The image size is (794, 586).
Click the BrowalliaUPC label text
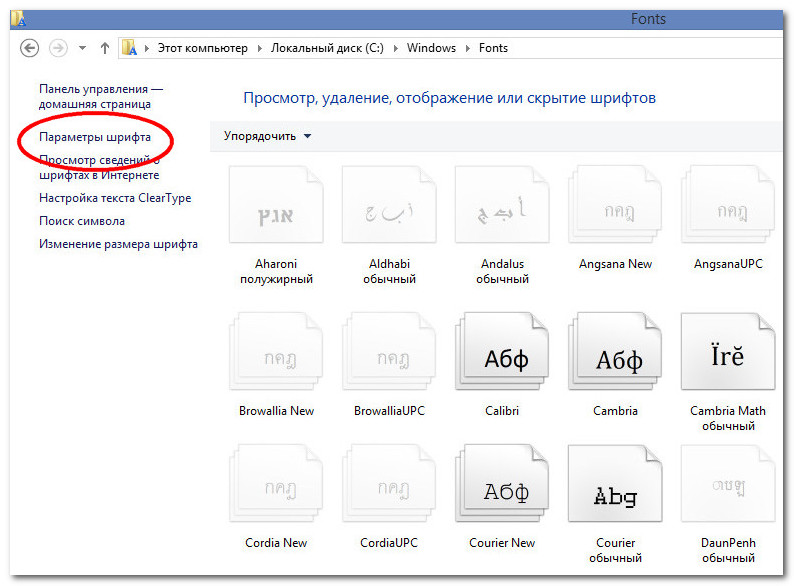point(389,411)
